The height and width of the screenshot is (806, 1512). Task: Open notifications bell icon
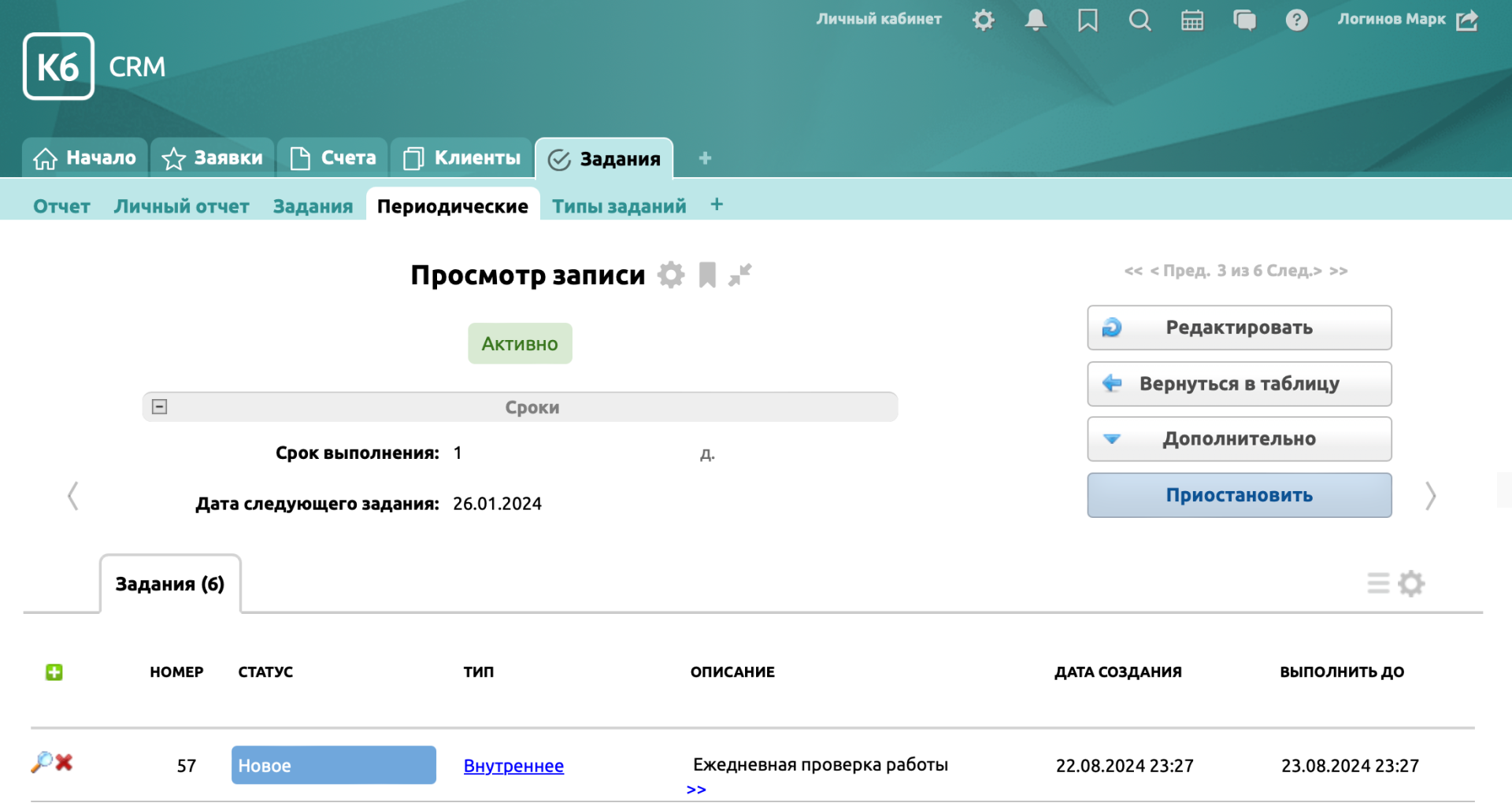pos(1035,20)
